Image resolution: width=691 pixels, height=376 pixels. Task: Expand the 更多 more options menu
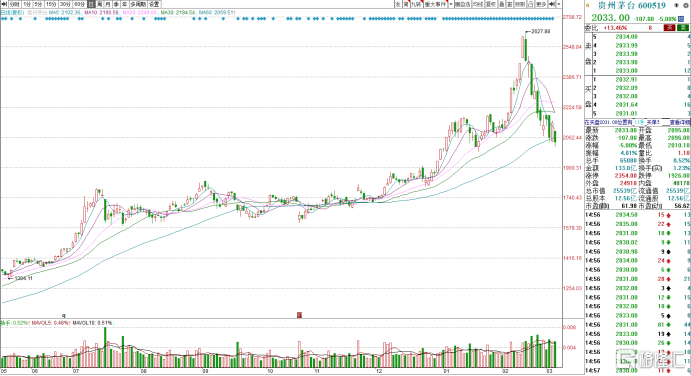(x=541, y=4)
